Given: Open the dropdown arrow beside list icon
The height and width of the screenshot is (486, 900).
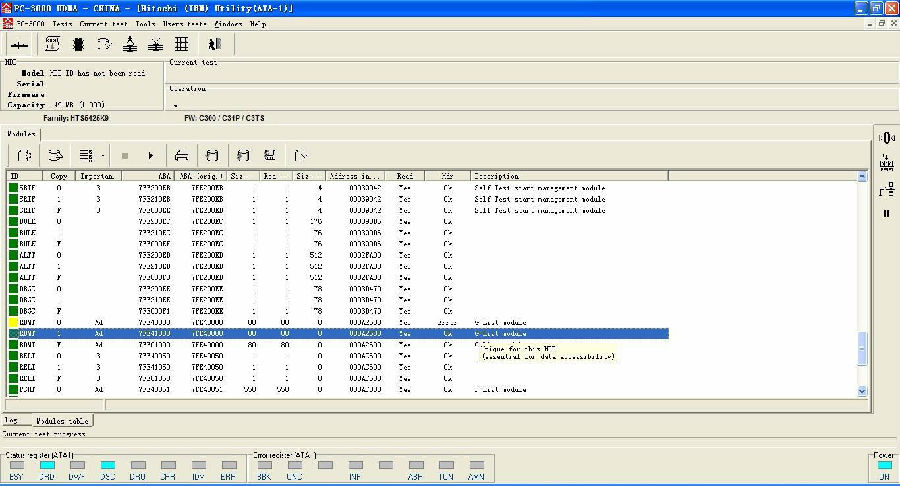Looking at the screenshot, I should (103, 155).
